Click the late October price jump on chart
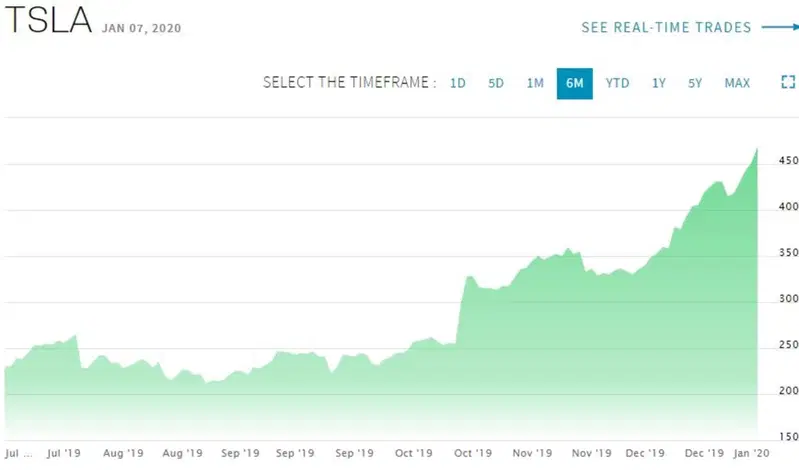The width and height of the screenshot is (799, 470). coord(460,306)
